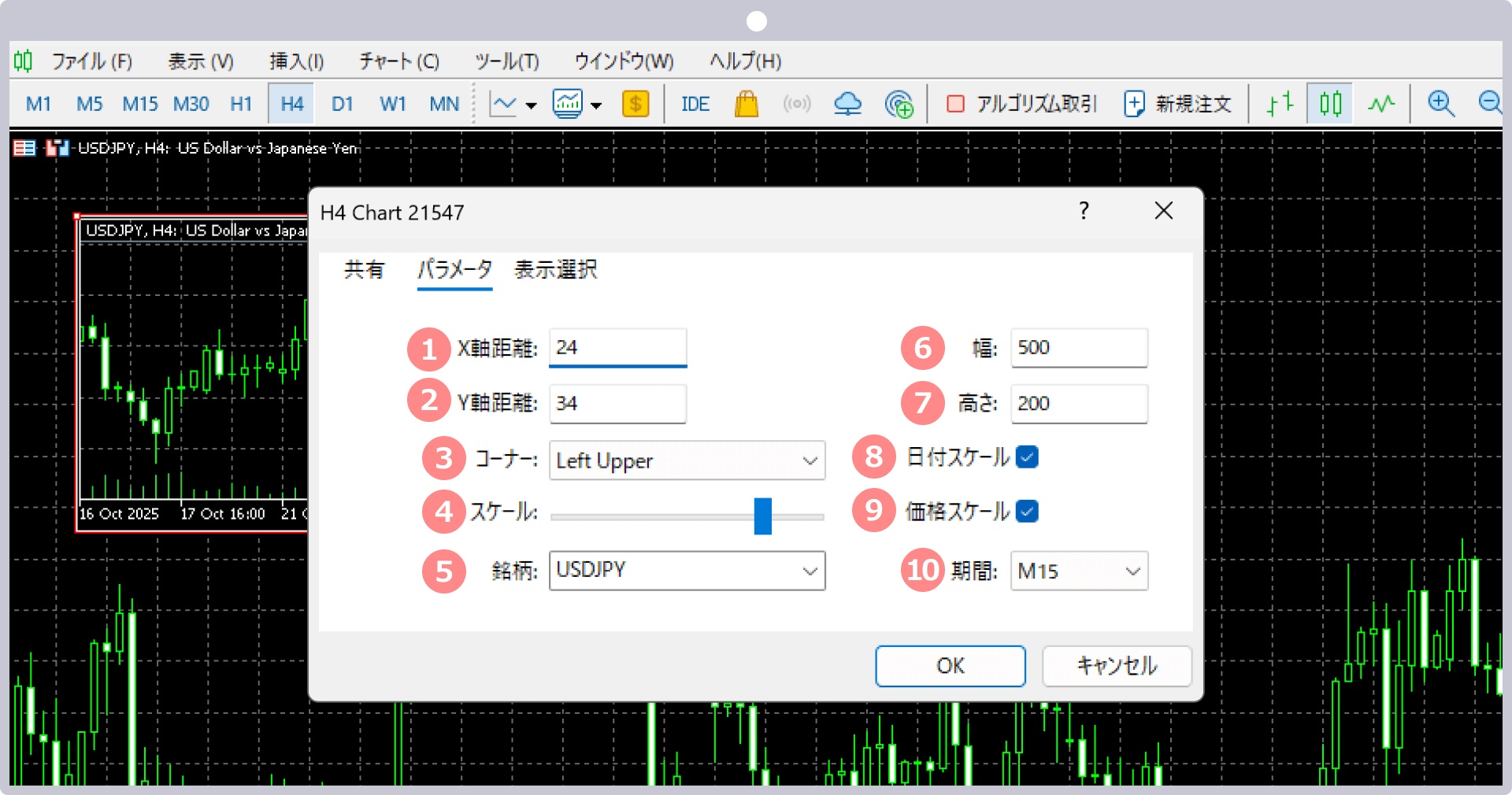1512x795 pixels.
Task: Click the zoom in magnifier icon
Action: coord(1441,103)
